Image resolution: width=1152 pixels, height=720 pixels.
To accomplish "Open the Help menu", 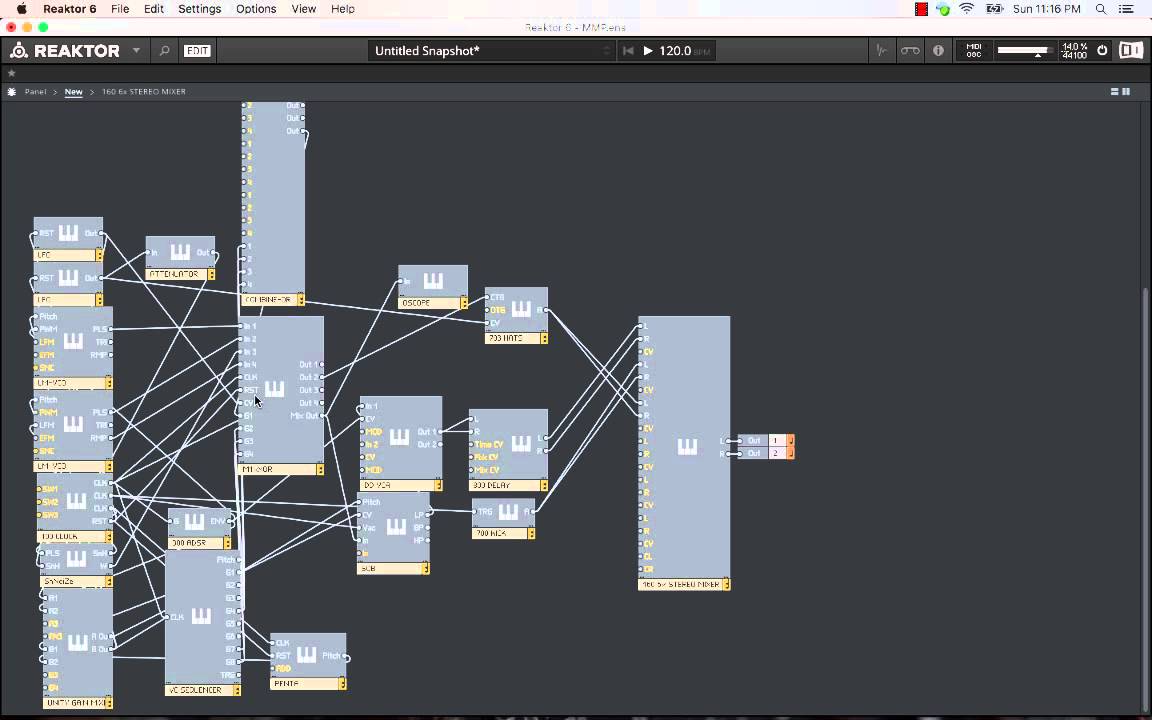I will coord(342,9).
